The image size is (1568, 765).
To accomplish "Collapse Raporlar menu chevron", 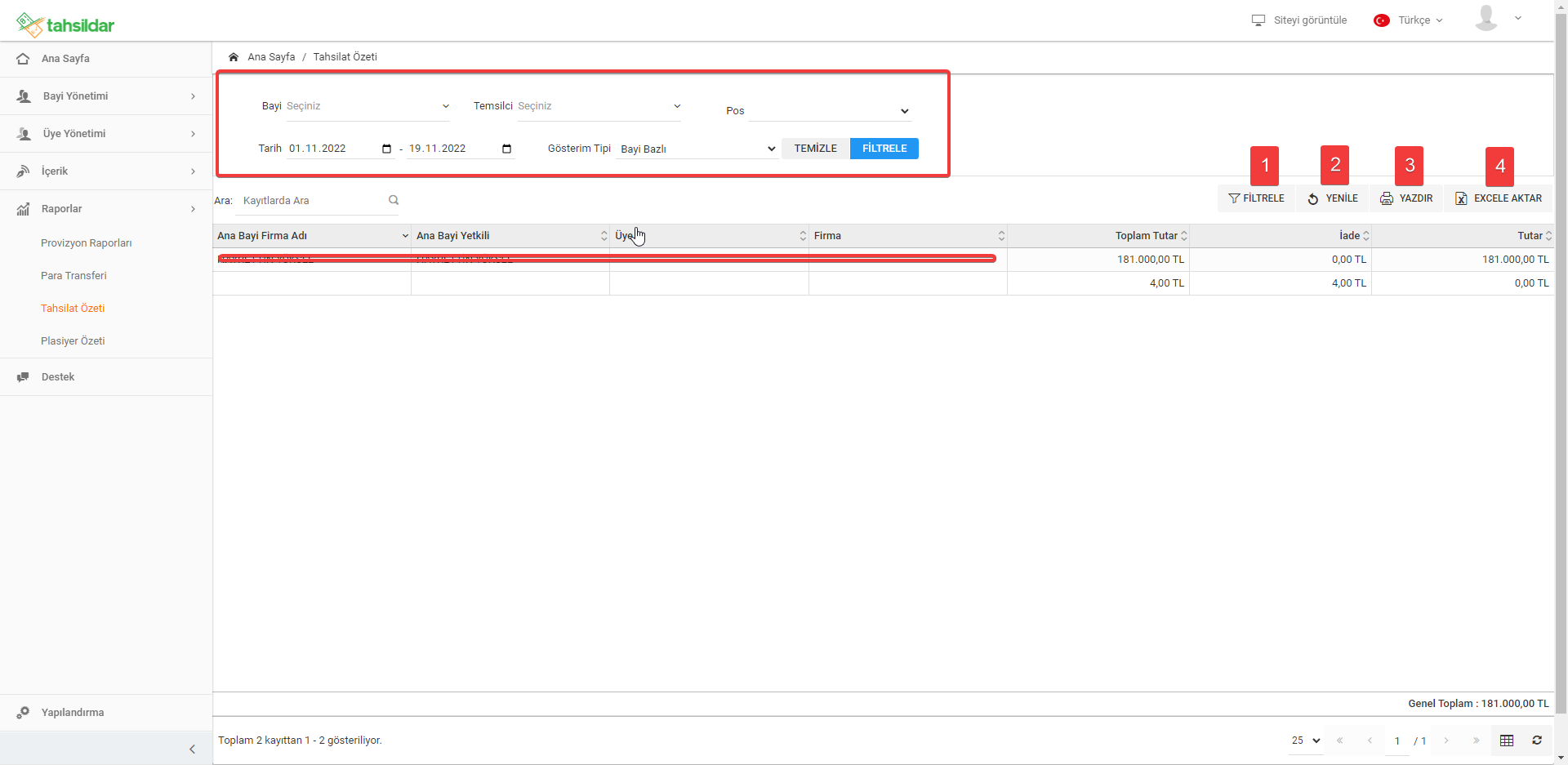I will (x=193, y=209).
